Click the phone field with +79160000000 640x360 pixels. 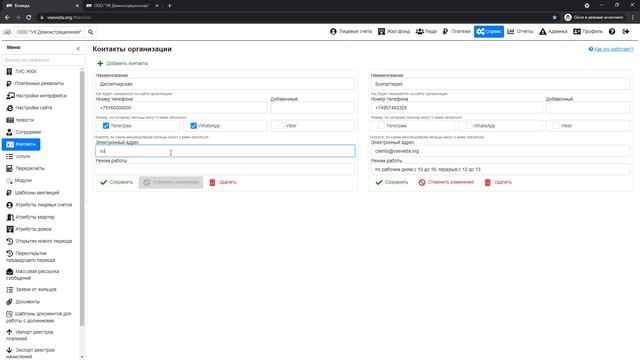coord(182,108)
